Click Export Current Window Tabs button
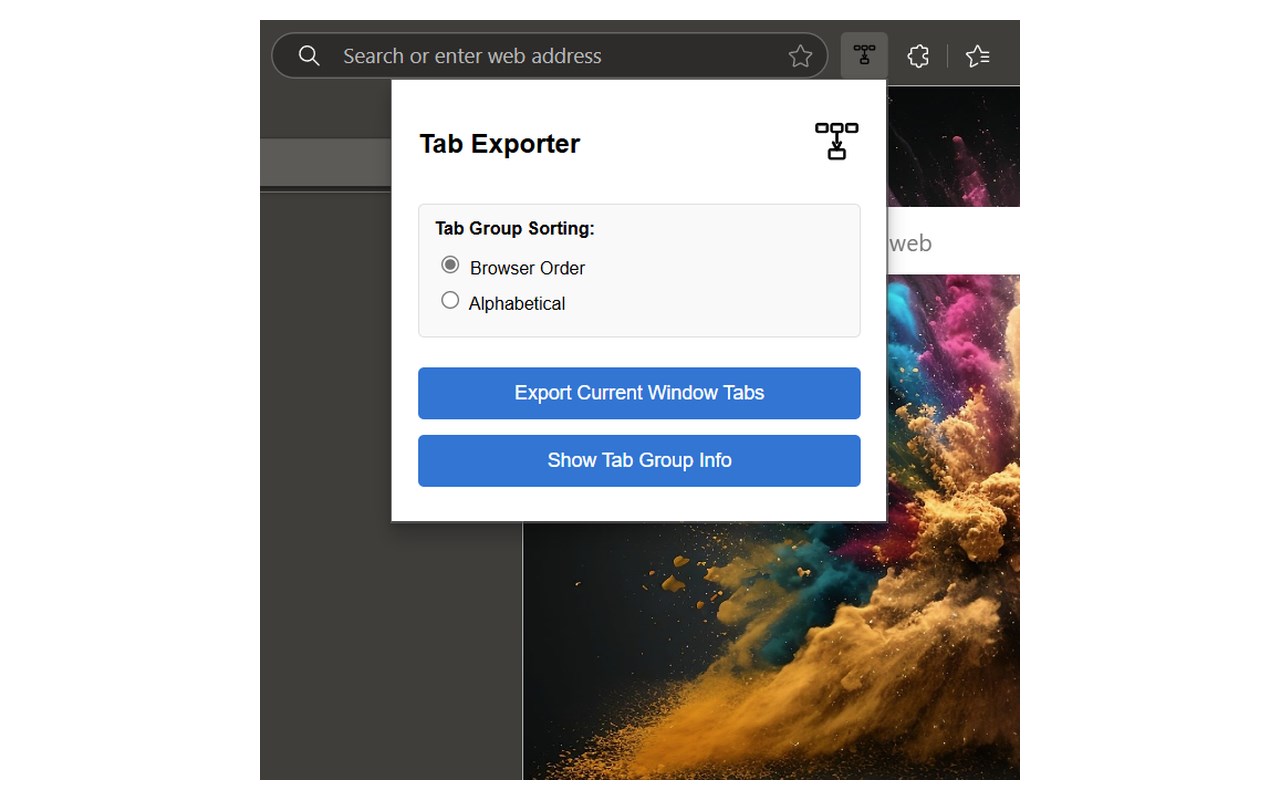Screen dimensions: 1280x800 [639, 393]
